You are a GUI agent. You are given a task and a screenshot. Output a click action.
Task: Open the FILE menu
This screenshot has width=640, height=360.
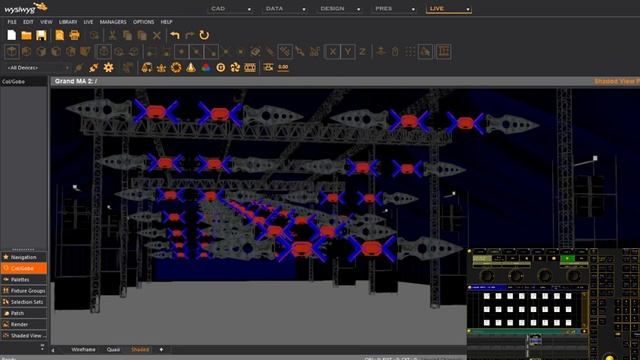[x=12, y=22]
